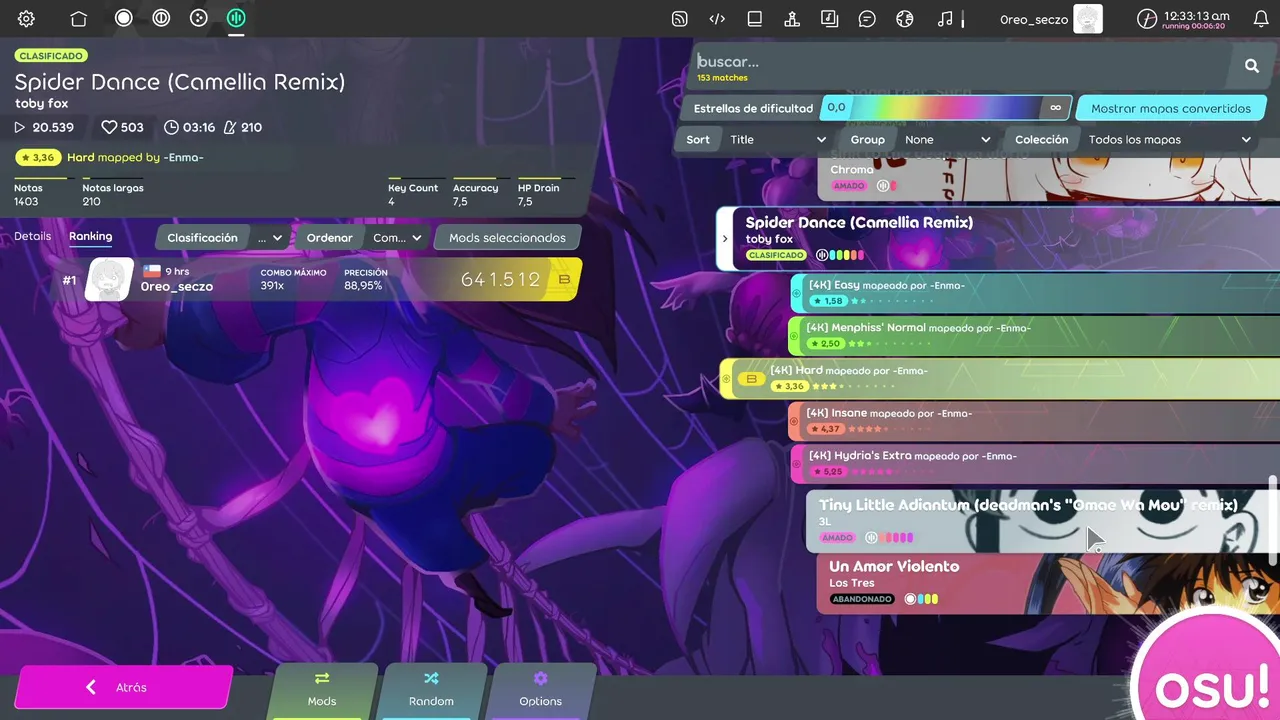The width and height of the screenshot is (1280, 720).
Task: Open settings via the gear icon
Action: click(x=26, y=19)
